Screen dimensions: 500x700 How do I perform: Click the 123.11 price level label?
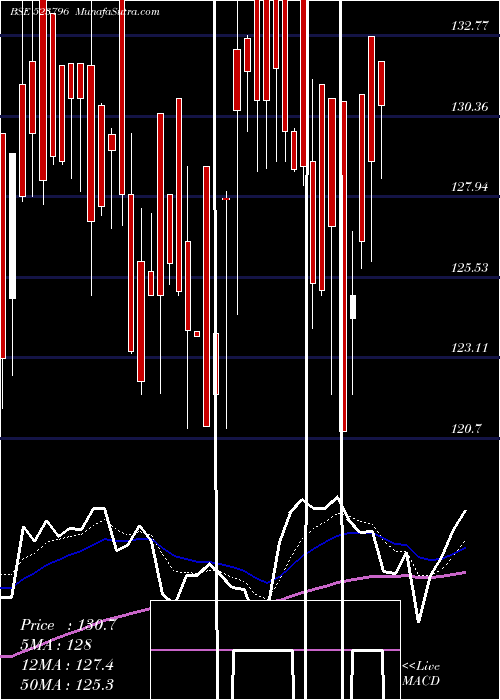[x=470, y=348]
